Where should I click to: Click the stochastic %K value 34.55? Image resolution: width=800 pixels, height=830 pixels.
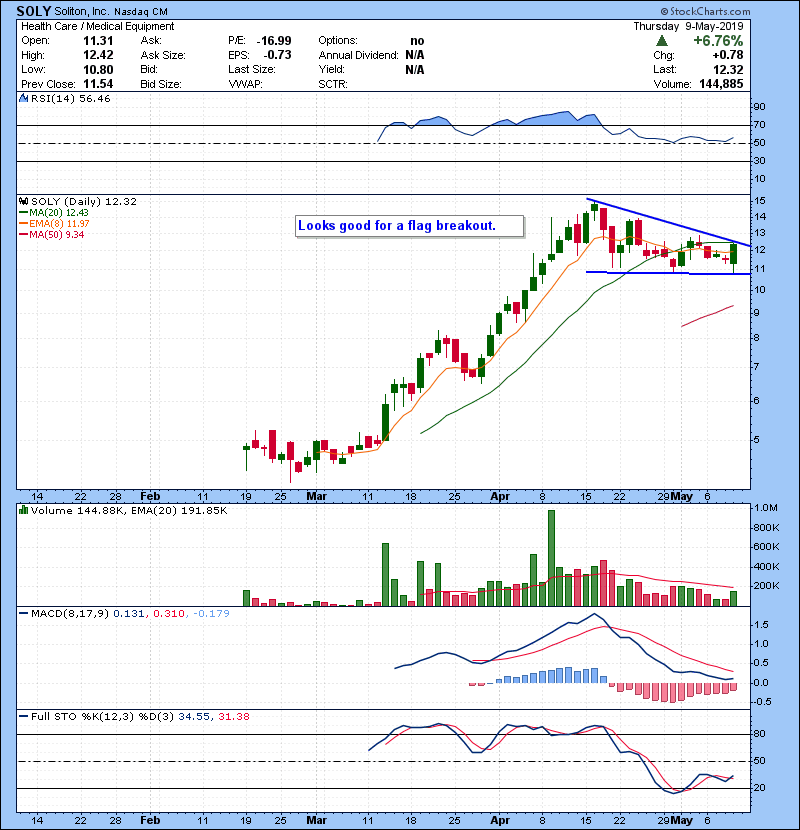coord(194,717)
